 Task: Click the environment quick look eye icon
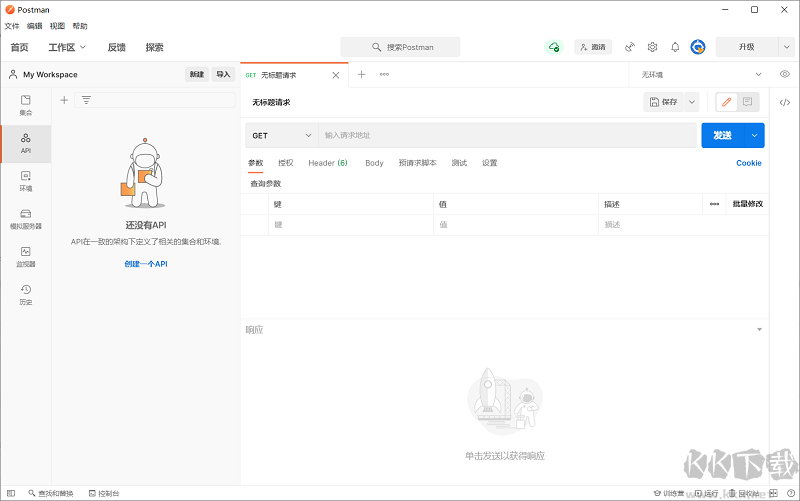[785, 74]
